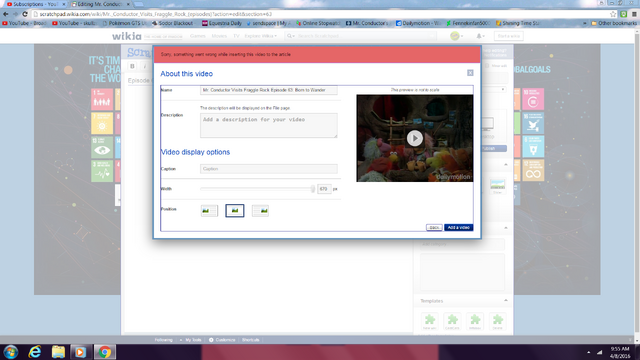
Task: Click the Chrome taskbar icon
Action: click(104, 352)
